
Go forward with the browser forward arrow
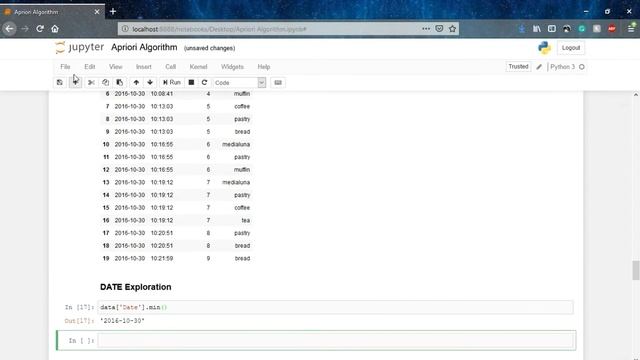point(25,29)
